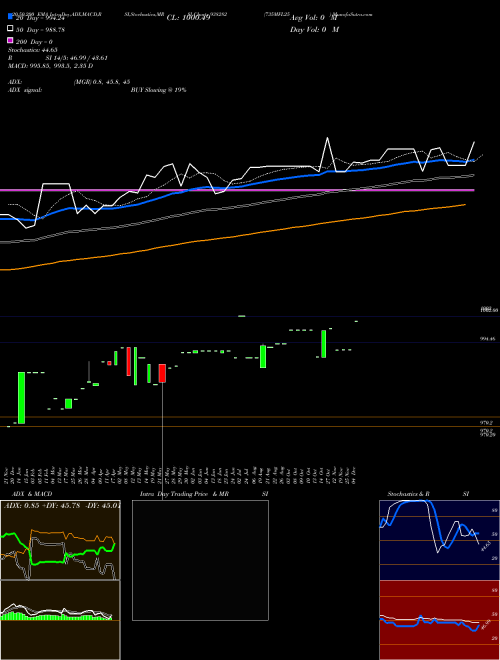Viewport: 500px width, 660px height.
Task: Click the ADX signal label
Action: [x=25, y=90]
